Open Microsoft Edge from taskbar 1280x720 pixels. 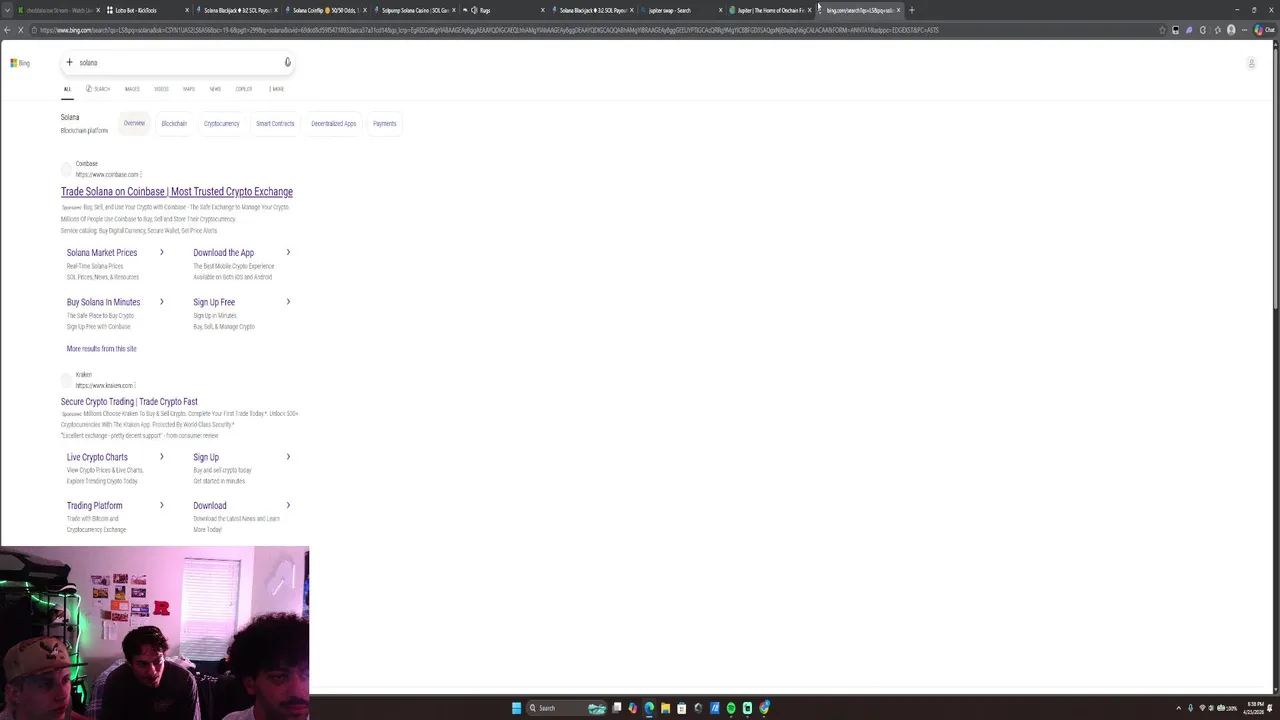(x=649, y=708)
